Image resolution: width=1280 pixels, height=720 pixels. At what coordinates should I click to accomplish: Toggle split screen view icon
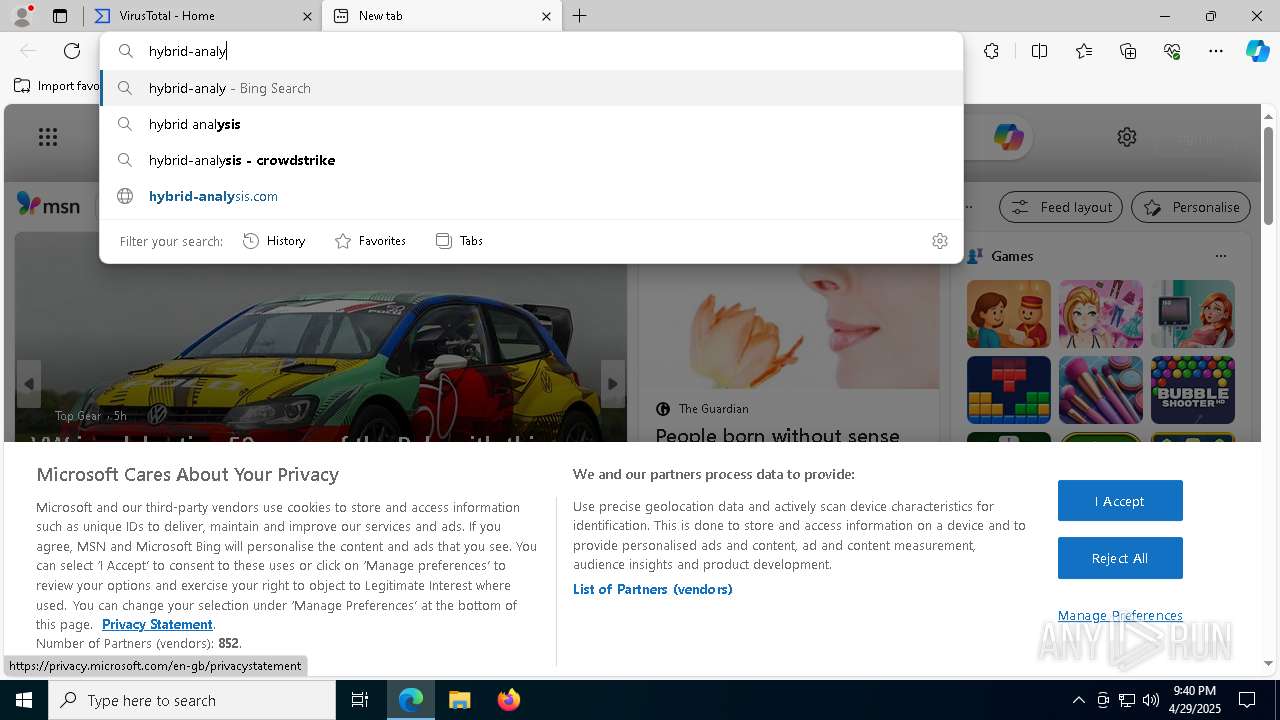(1039, 51)
